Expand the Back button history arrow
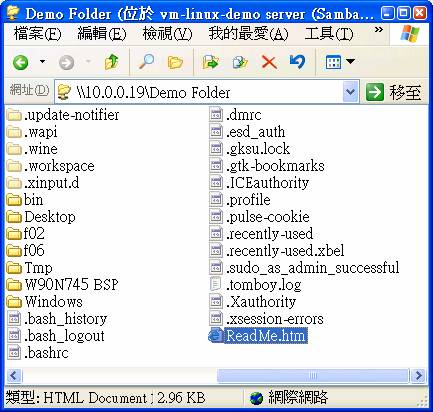 [42, 62]
